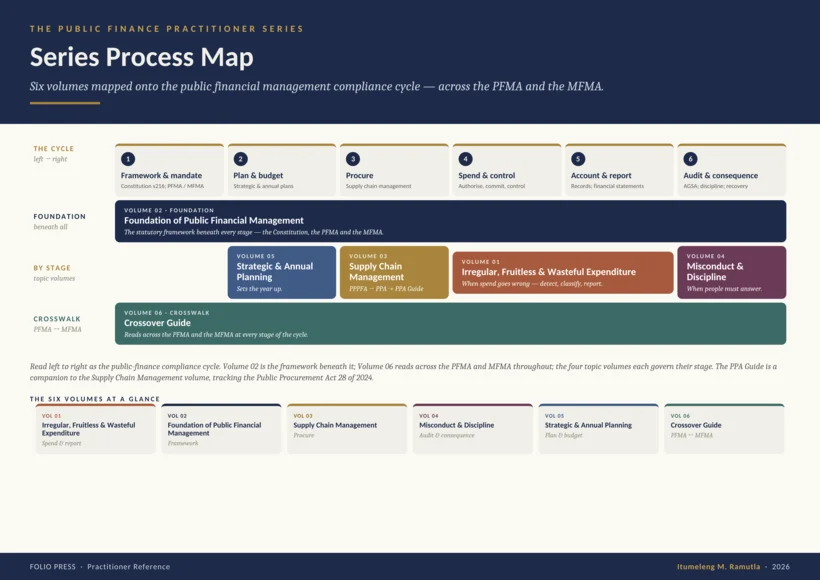Click VOL 06 Crossover Guide glance card
This screenshot has width=820, height=580.
(x=724, y=429)
